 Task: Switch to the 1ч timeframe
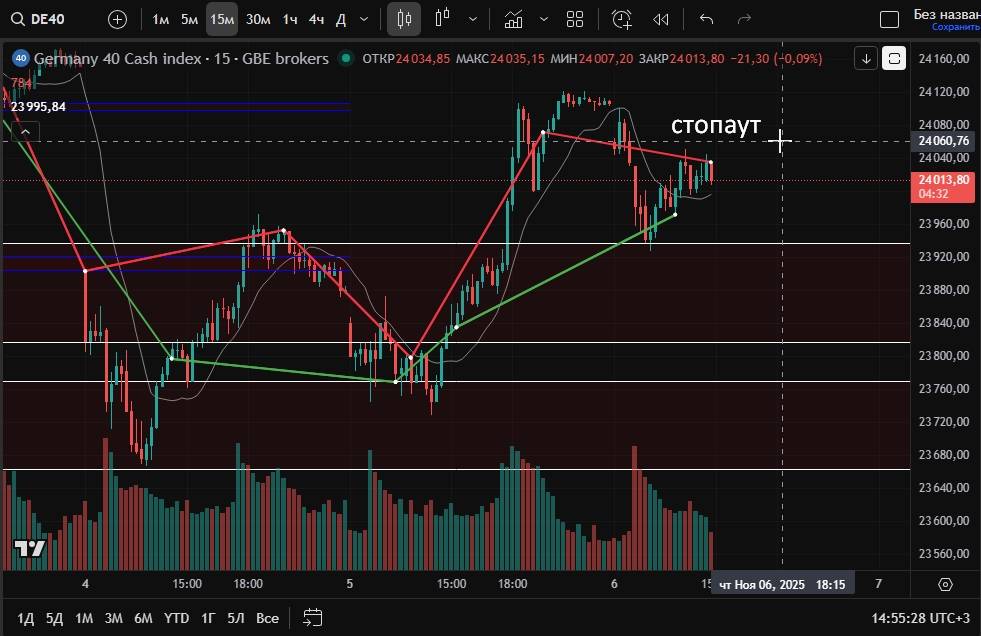click(289, 19)
